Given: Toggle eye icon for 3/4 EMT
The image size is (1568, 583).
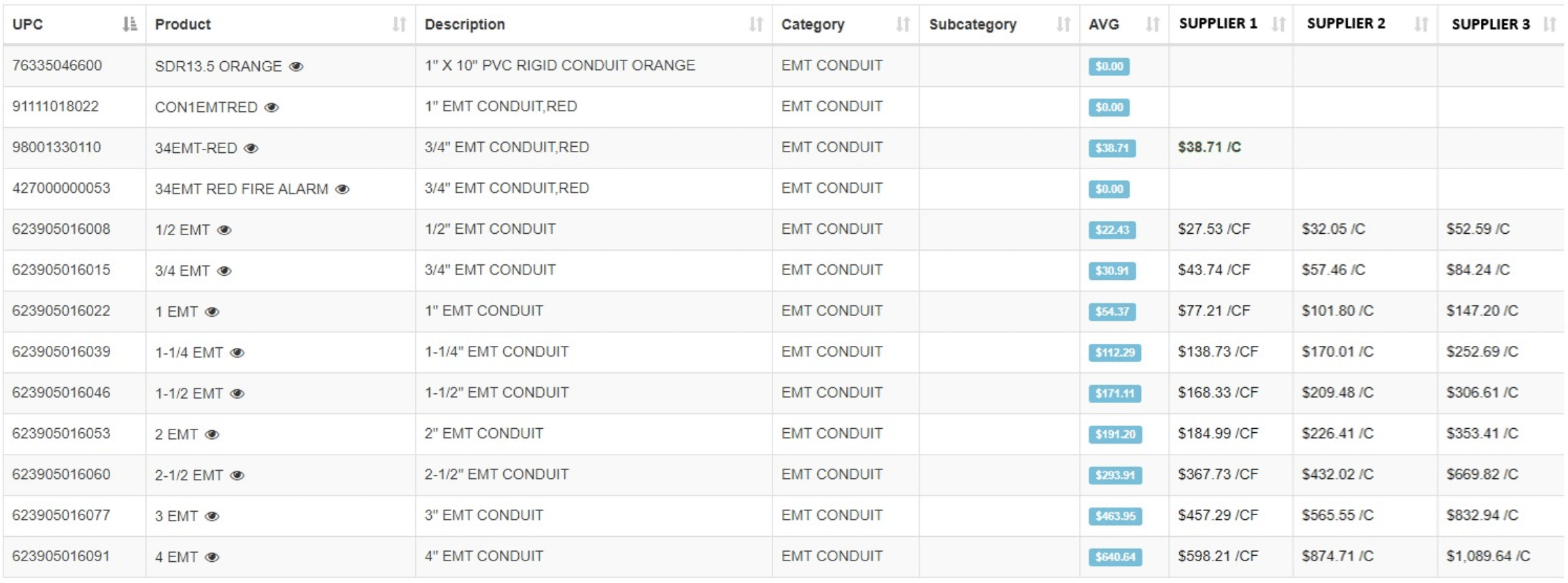Looking at the screenshot, I should pos(224,270).
